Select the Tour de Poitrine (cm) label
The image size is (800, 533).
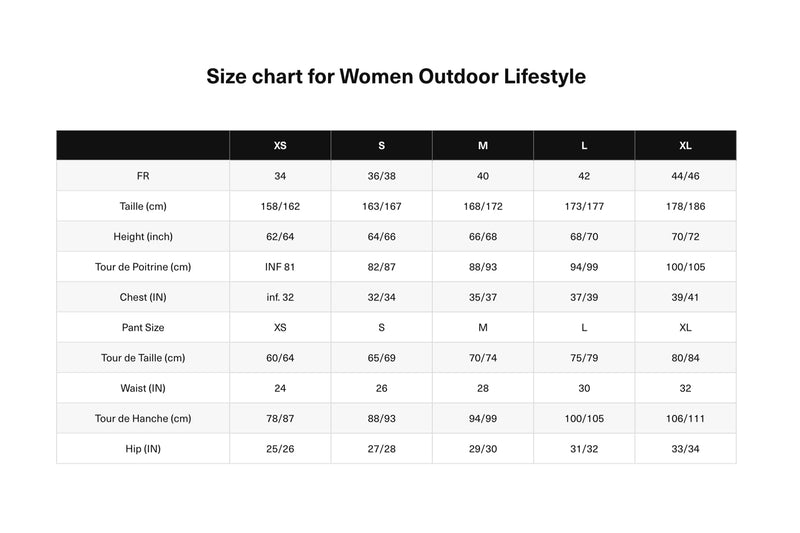point(143,267)
